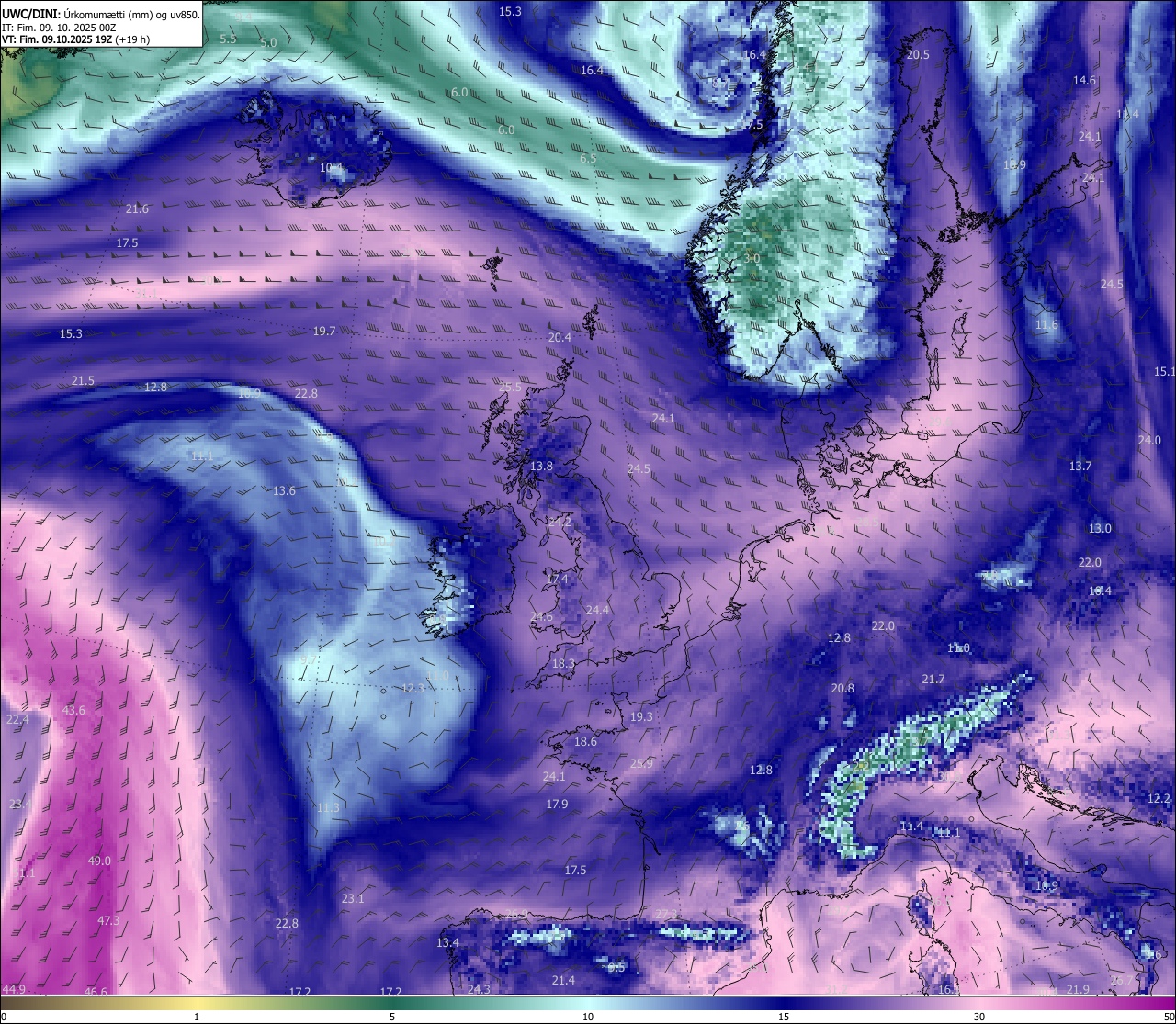
Task: Click the value label 18.6
Action: click(x=585, y=741)
